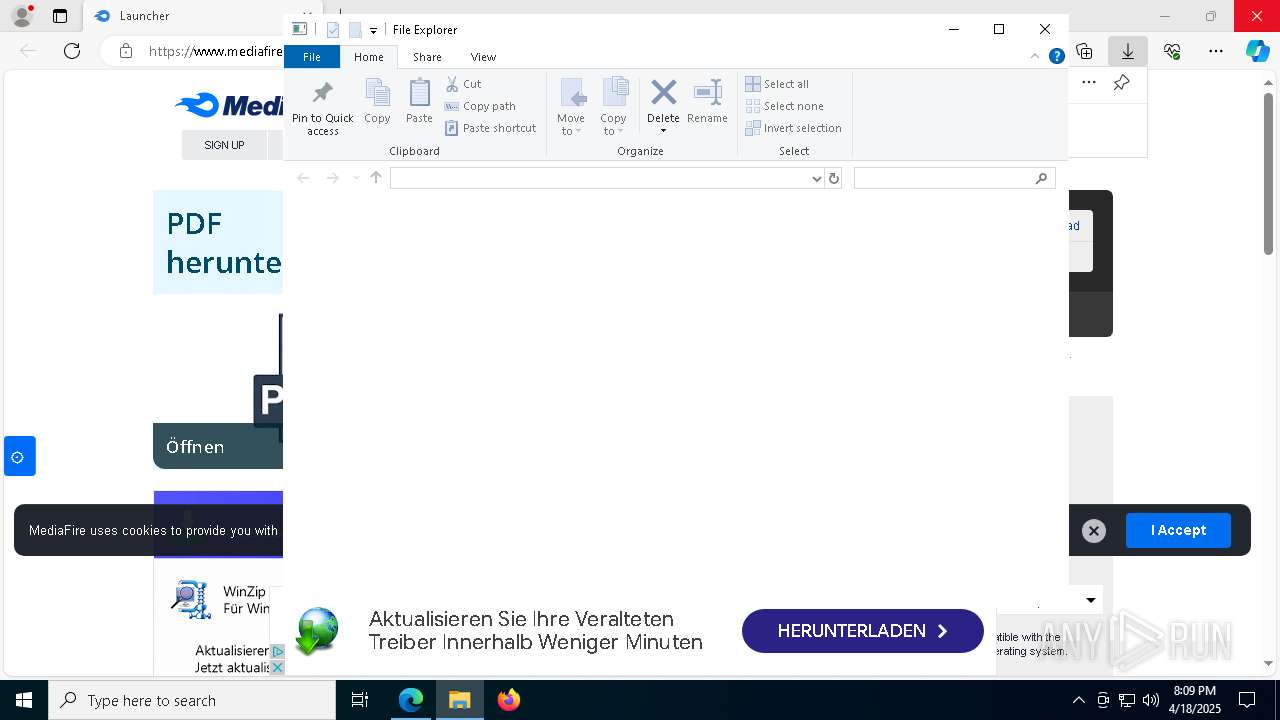Click the pin icon in downloads panel
Viewport: 1280px width, 720px height.
click(x=1122, y=83)
